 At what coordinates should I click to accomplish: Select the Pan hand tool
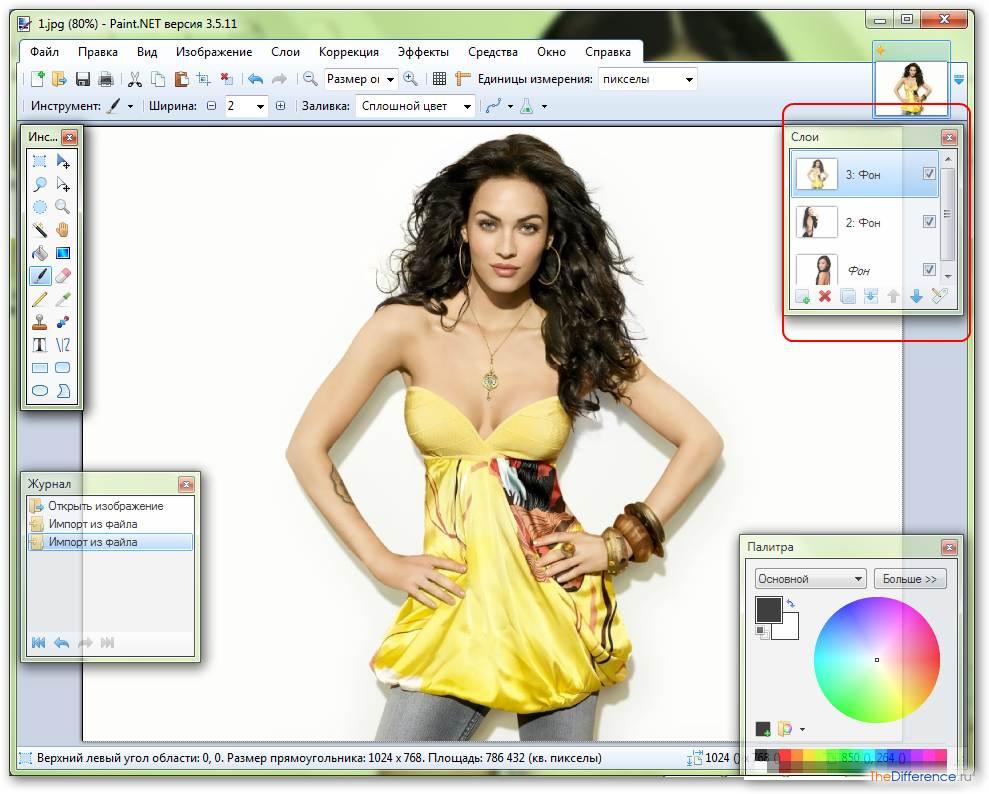63,230
